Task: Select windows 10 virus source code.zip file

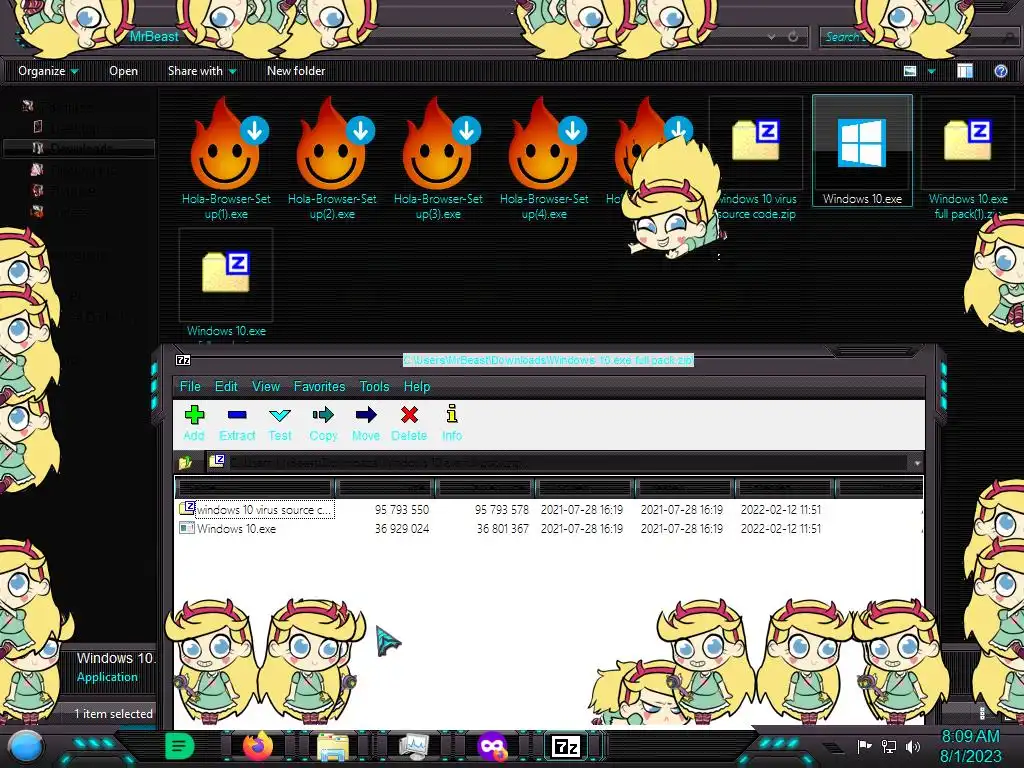Action: pos(756,159)
